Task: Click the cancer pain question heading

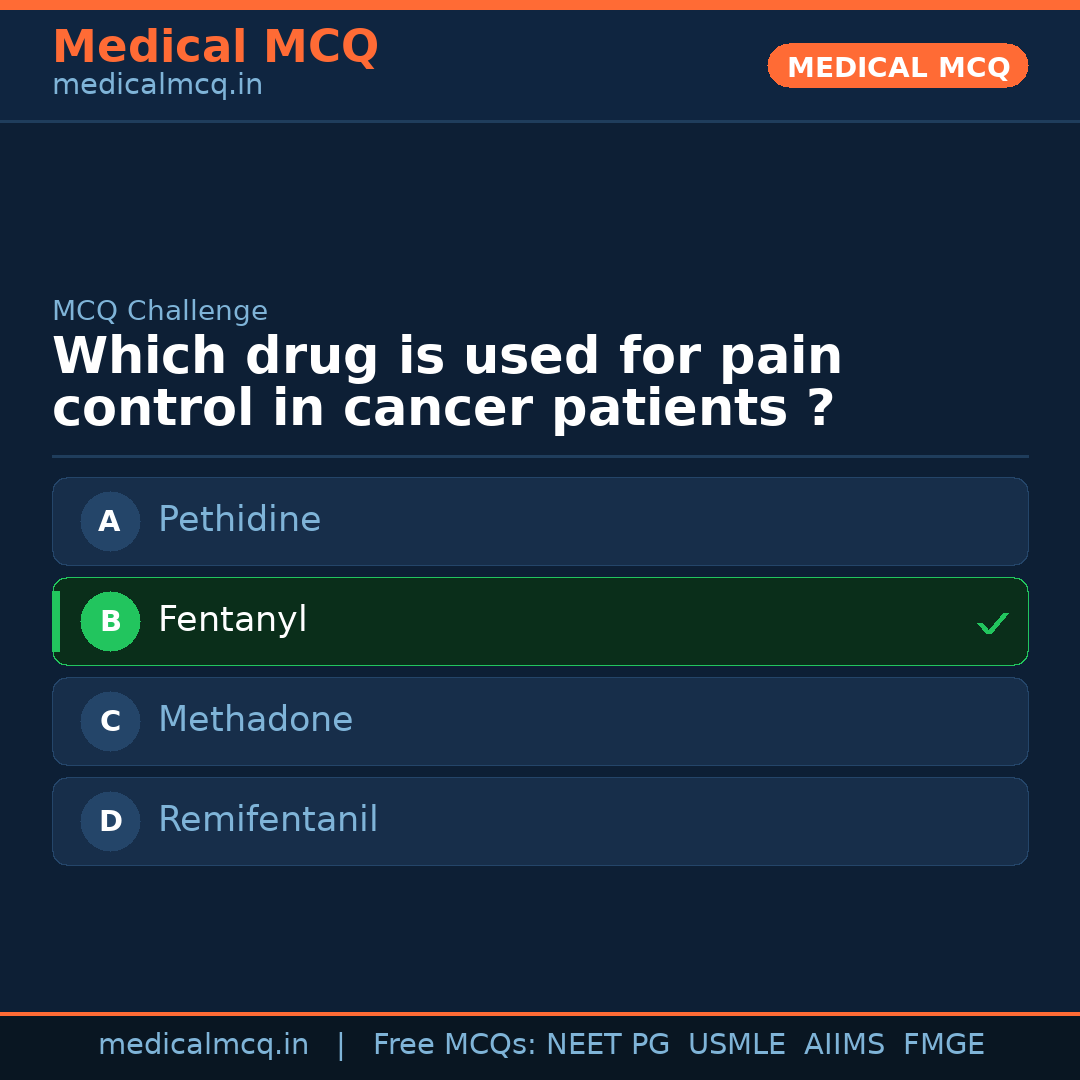Action: 447,383
